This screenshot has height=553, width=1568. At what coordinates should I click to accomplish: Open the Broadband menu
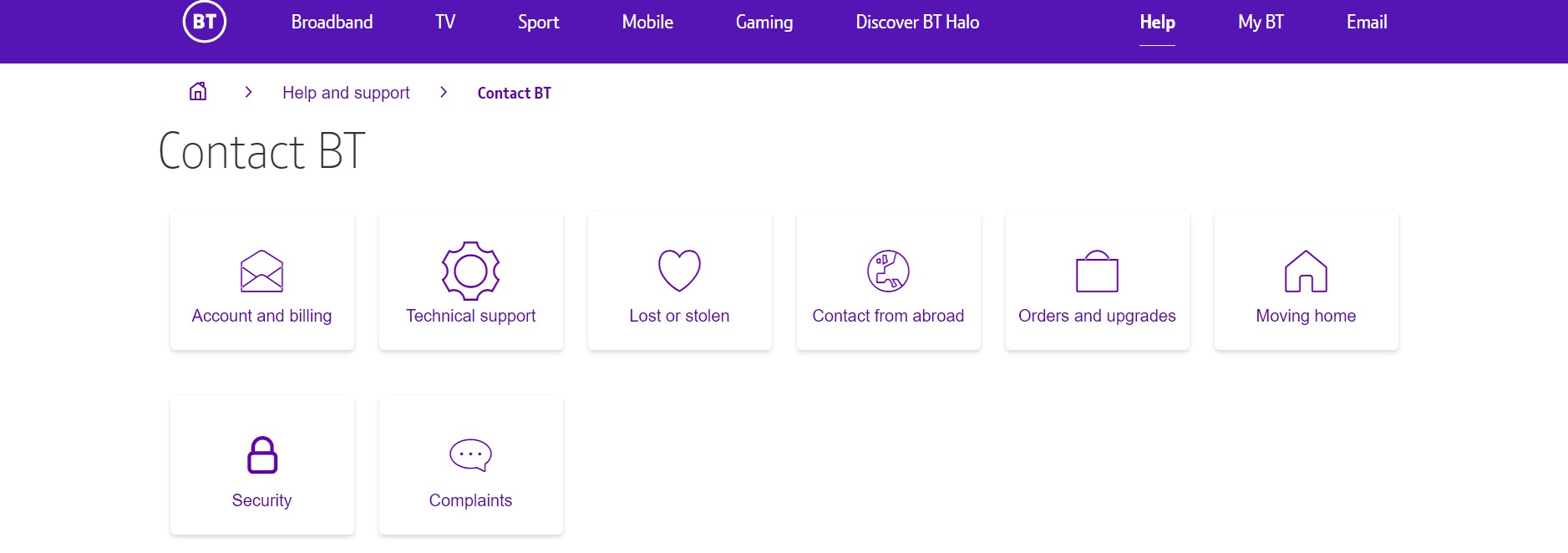coord(332,23)
